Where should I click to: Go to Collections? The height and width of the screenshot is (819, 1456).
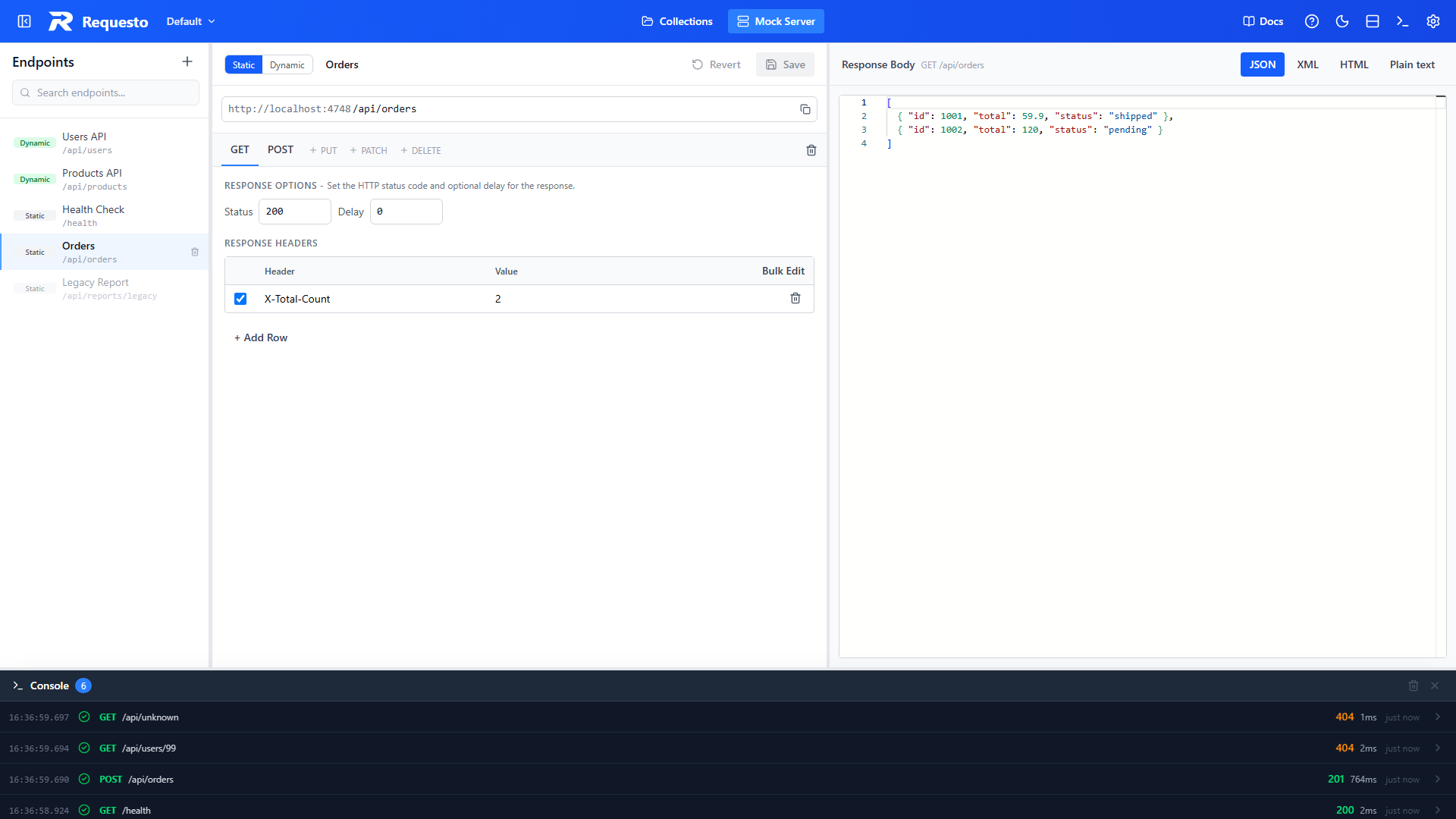pos(677,21)
